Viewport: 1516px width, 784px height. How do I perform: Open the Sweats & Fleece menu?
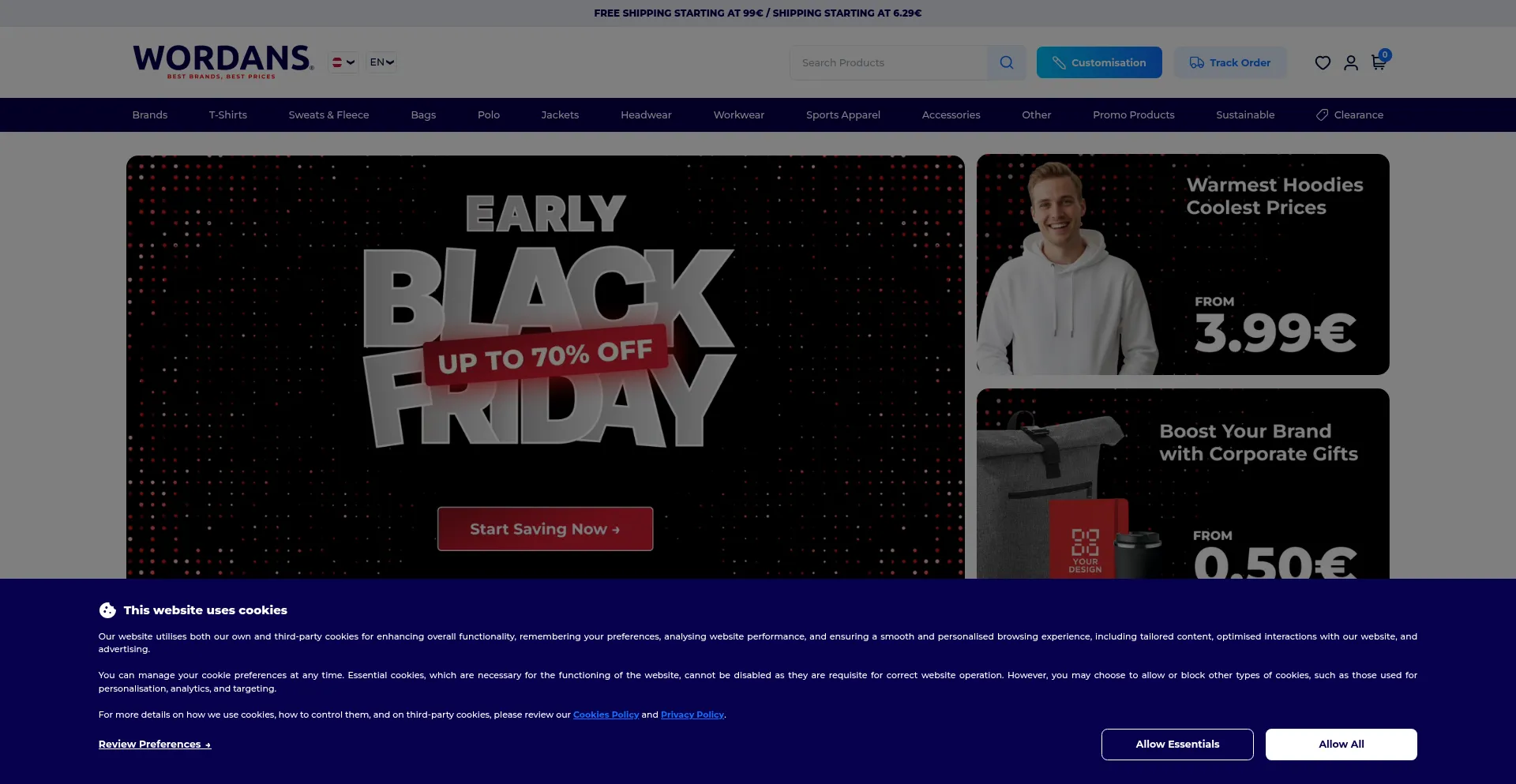[328, 114]
